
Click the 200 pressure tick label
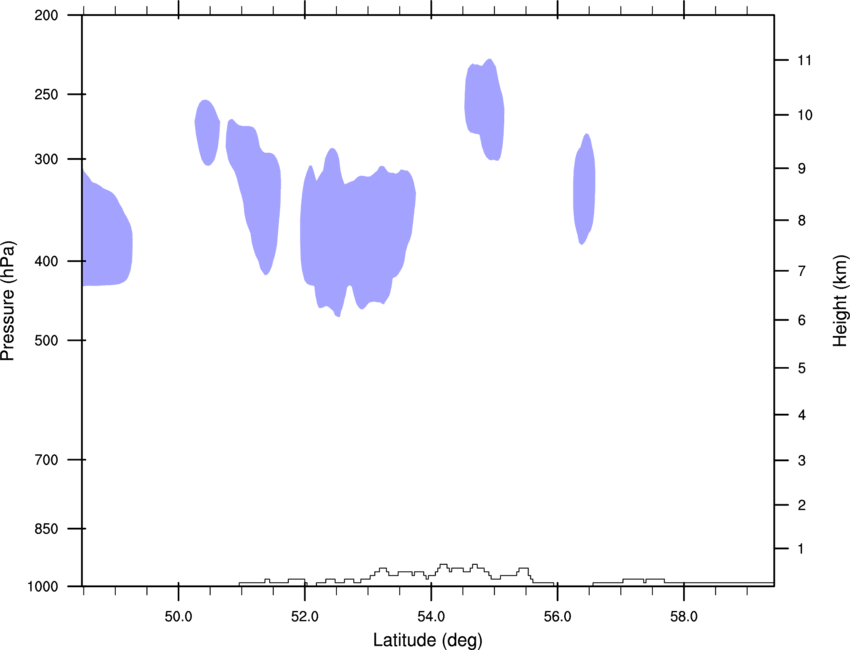click(x=46, y=15)
